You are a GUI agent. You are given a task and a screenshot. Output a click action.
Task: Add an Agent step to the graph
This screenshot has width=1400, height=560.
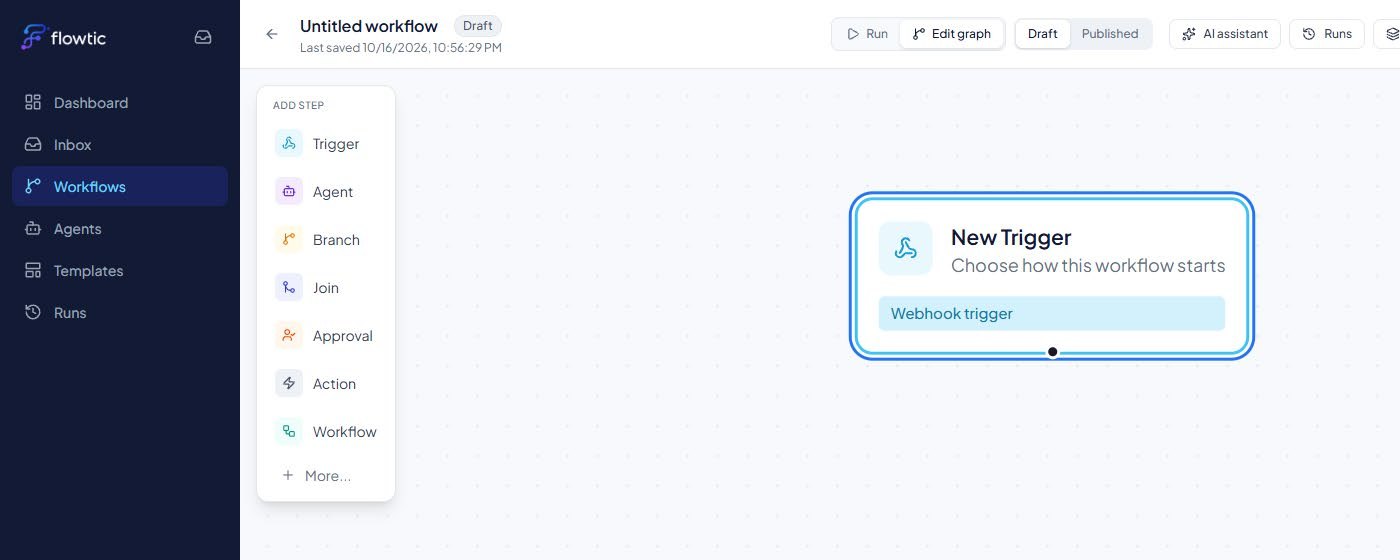326,192
